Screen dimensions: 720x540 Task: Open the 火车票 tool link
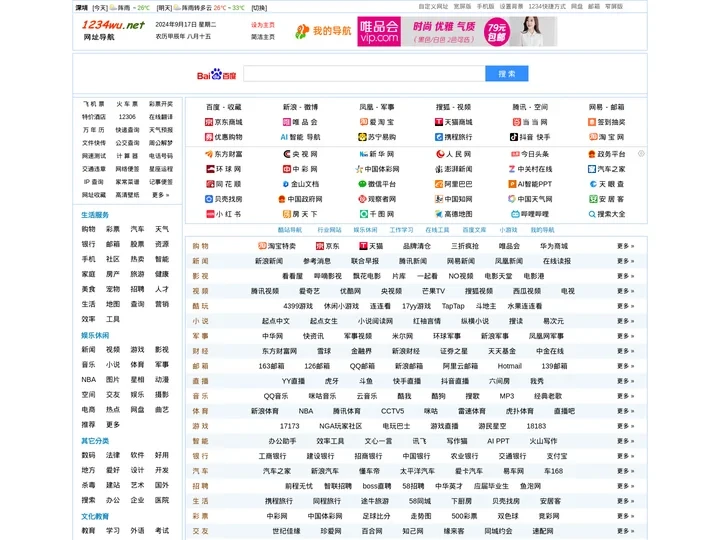coord(127,104)
